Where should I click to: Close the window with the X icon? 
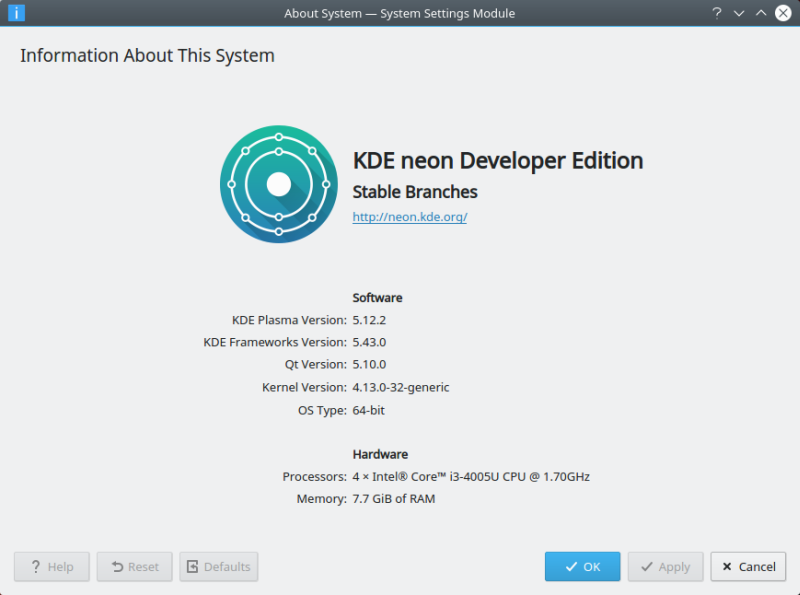pyautogui.click(x=782, y=13)
